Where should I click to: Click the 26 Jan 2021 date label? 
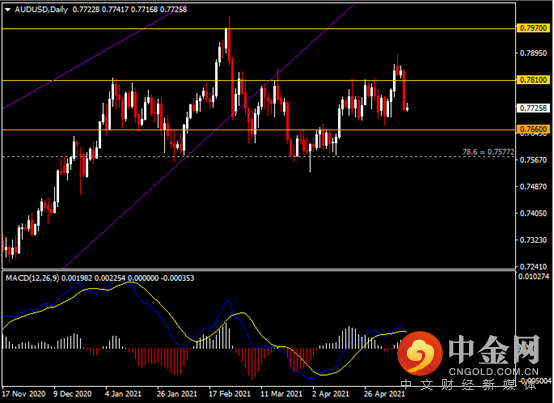(x=177, y=394)
